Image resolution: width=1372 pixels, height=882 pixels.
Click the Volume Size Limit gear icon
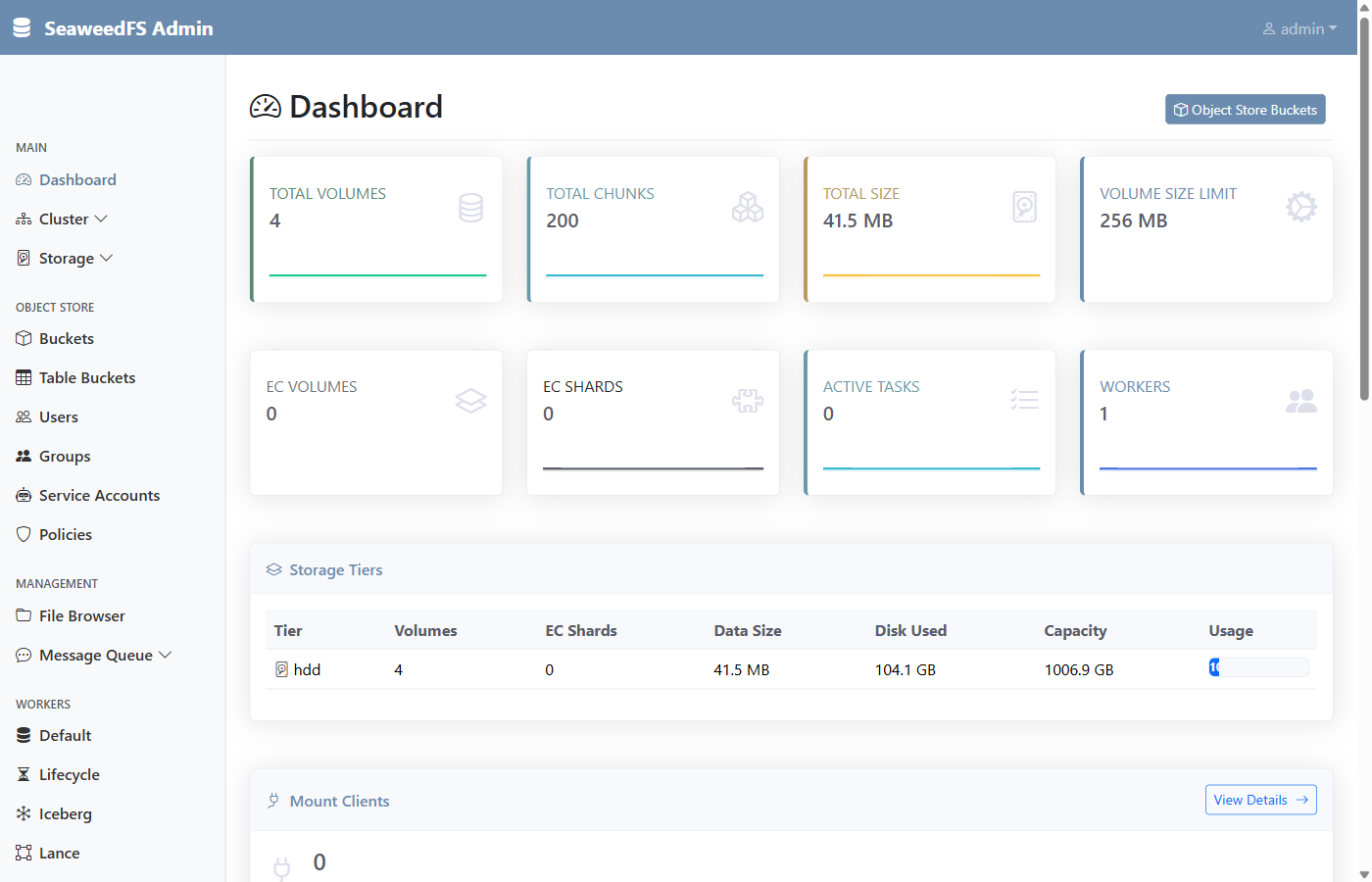1301,208
